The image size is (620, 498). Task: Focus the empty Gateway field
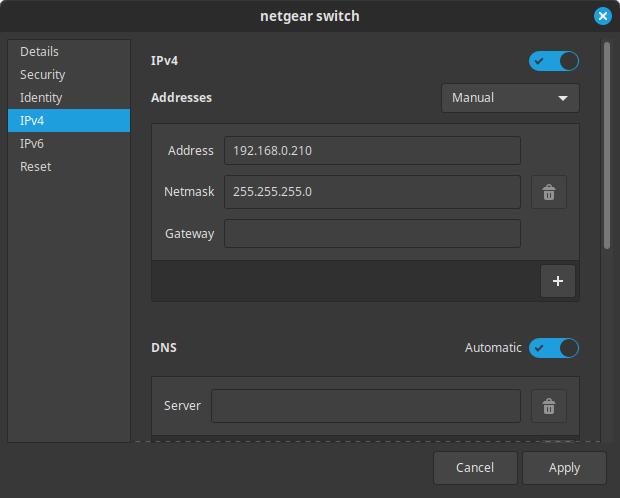(x=372, y=234)
